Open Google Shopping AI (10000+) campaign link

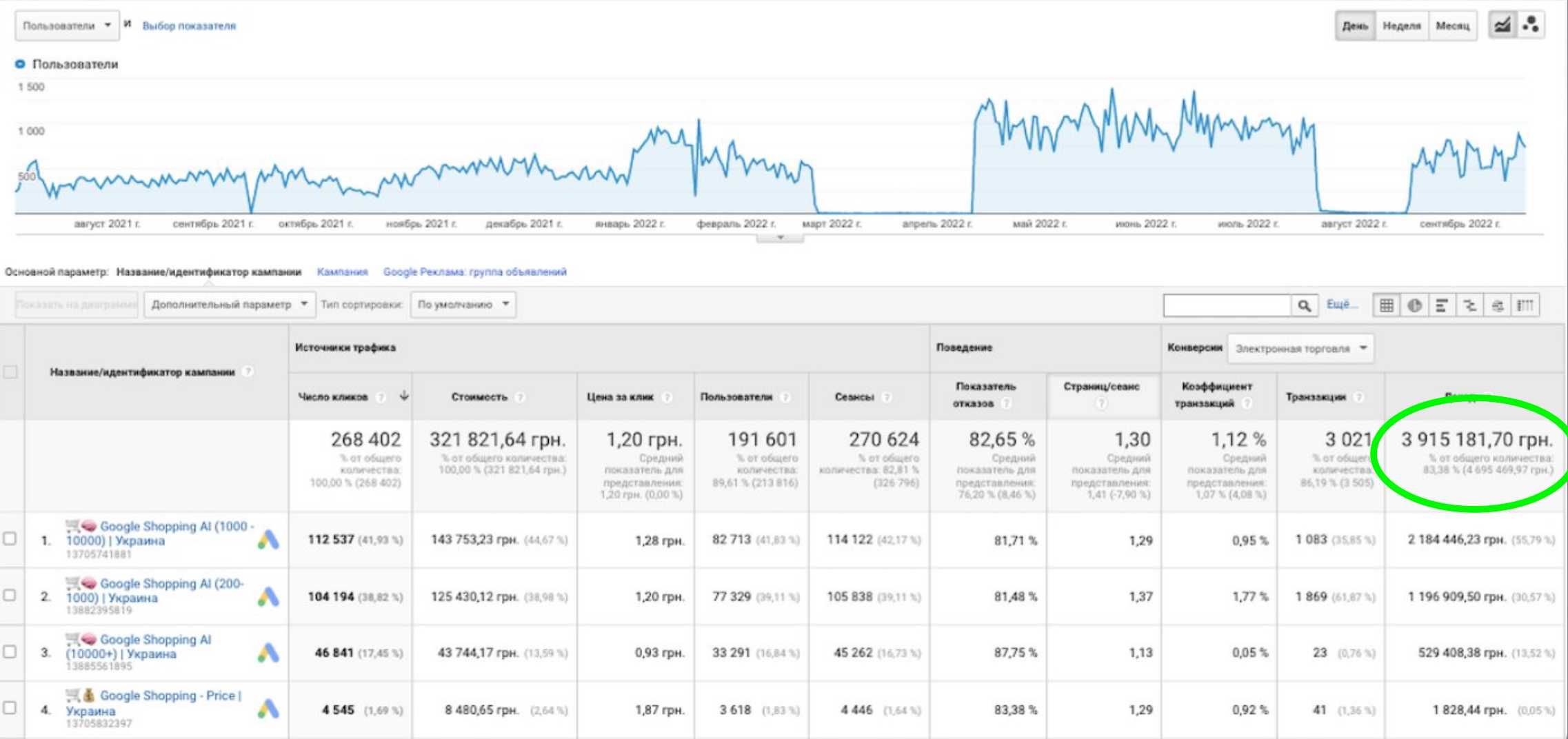[x=139, y=647]
